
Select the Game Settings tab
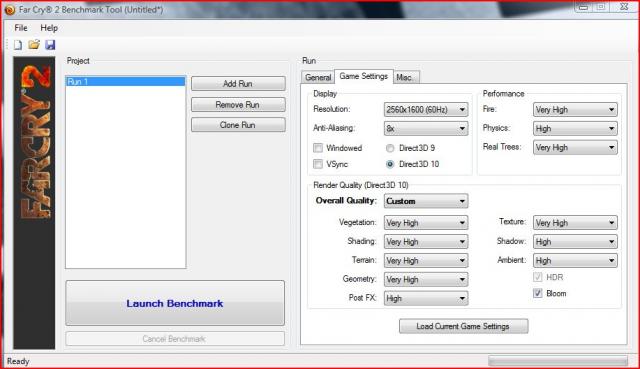coord(364,76)
